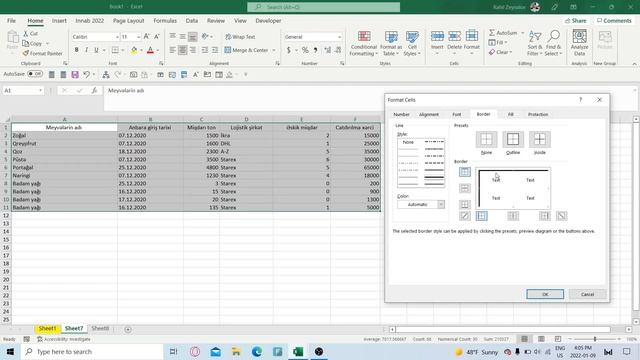Choose the Inside border preset

pos(540,140)
